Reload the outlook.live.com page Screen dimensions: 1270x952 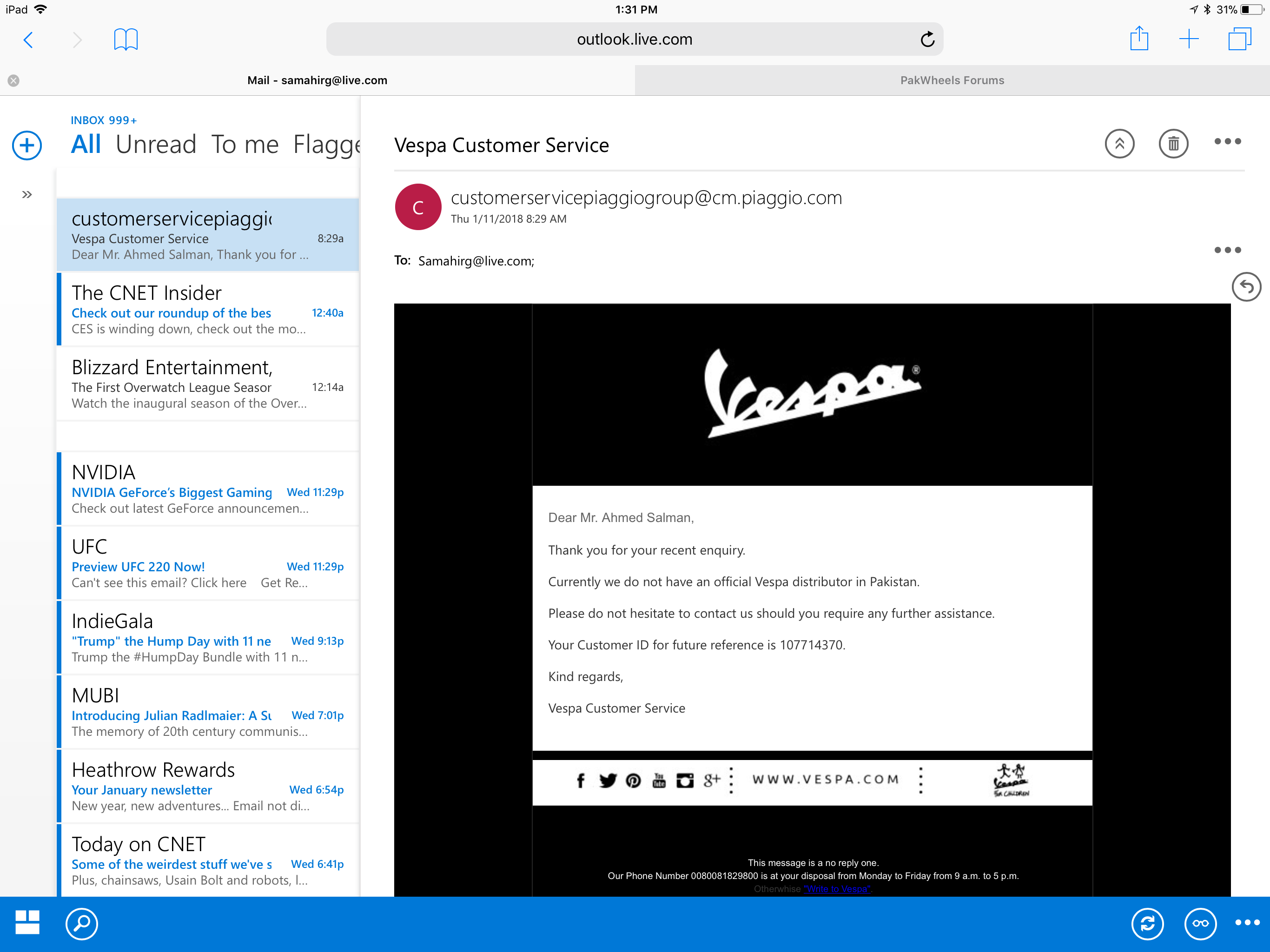point(927,39)
